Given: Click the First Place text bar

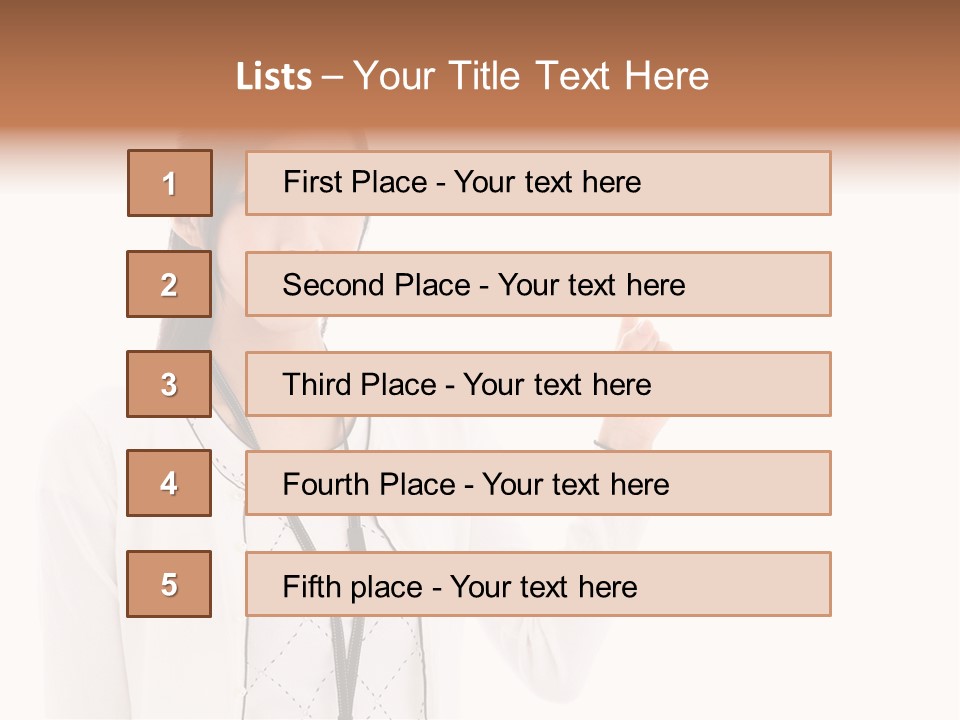Looking at the screenshot, I should (x=538, y=183).
